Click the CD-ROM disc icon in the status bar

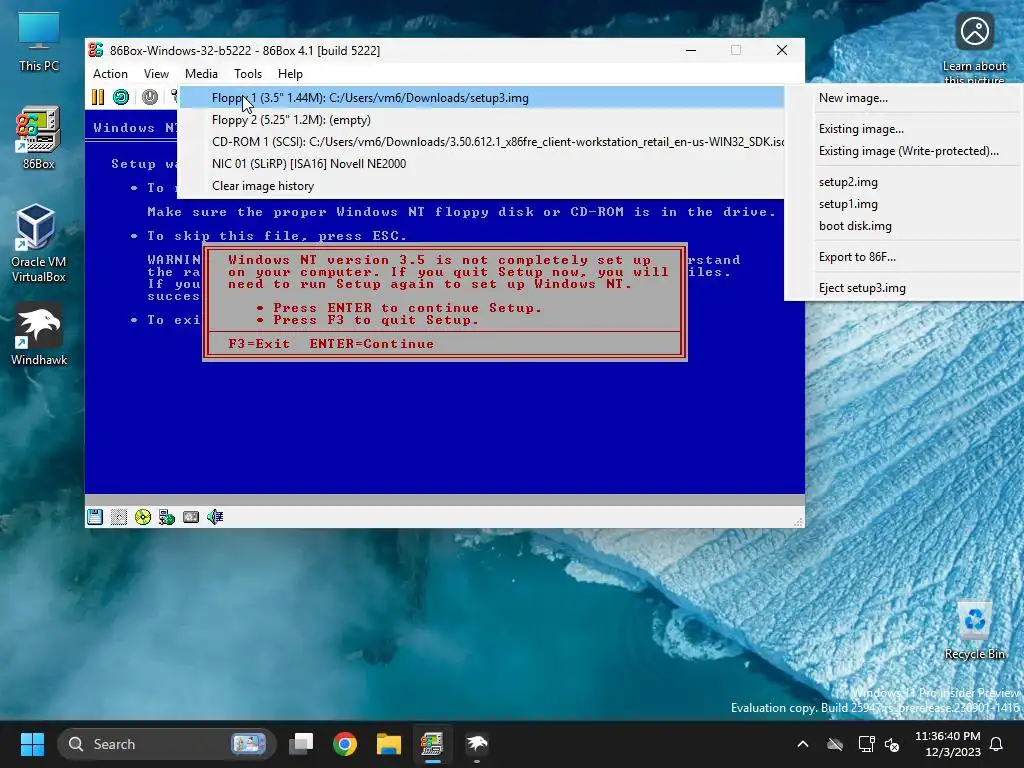[x=143, y=517]
